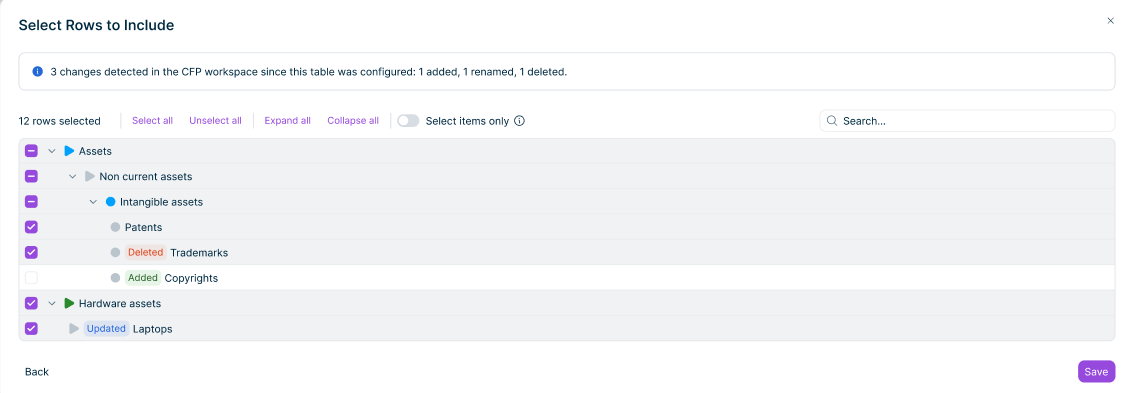Select the Laptops label
Screen dimensions: 1127x393
click(x=152, y=329)
